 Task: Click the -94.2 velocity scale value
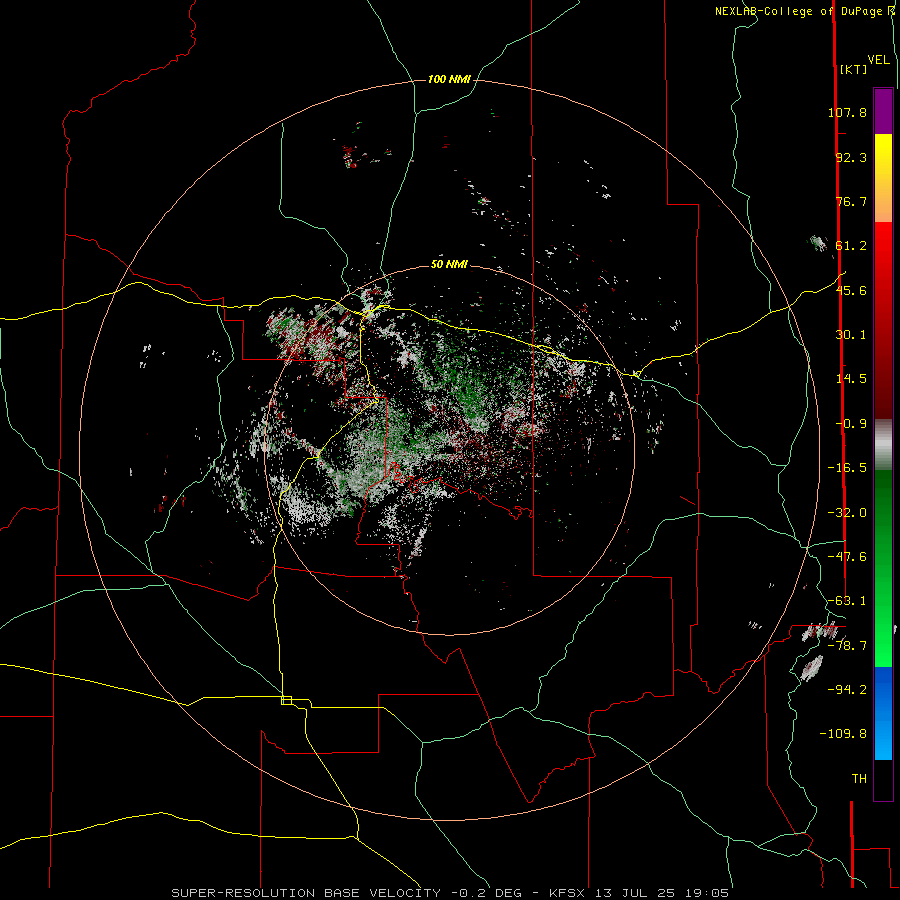click(x=847, y=689)
